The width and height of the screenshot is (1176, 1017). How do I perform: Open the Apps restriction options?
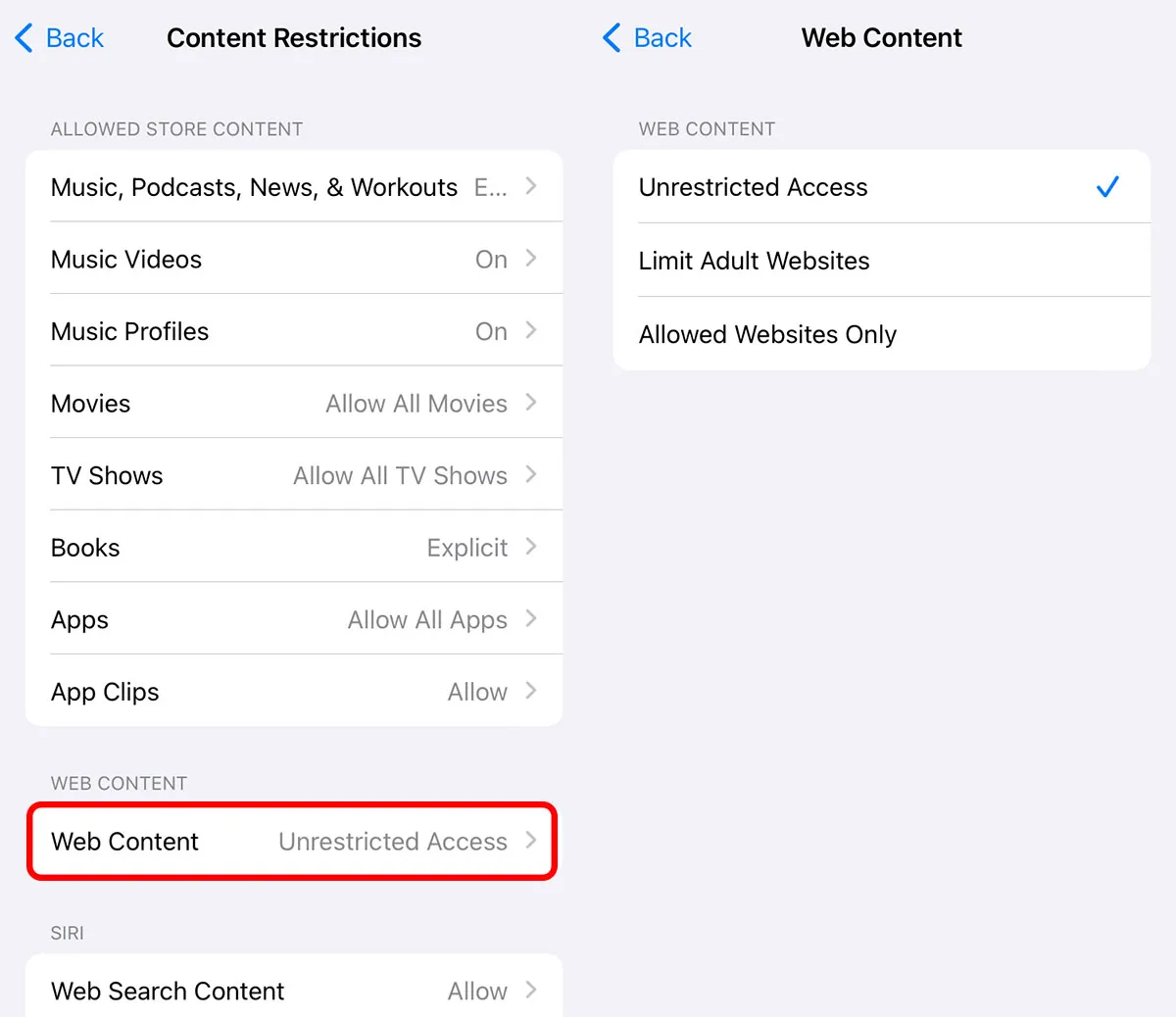(294, 619)
